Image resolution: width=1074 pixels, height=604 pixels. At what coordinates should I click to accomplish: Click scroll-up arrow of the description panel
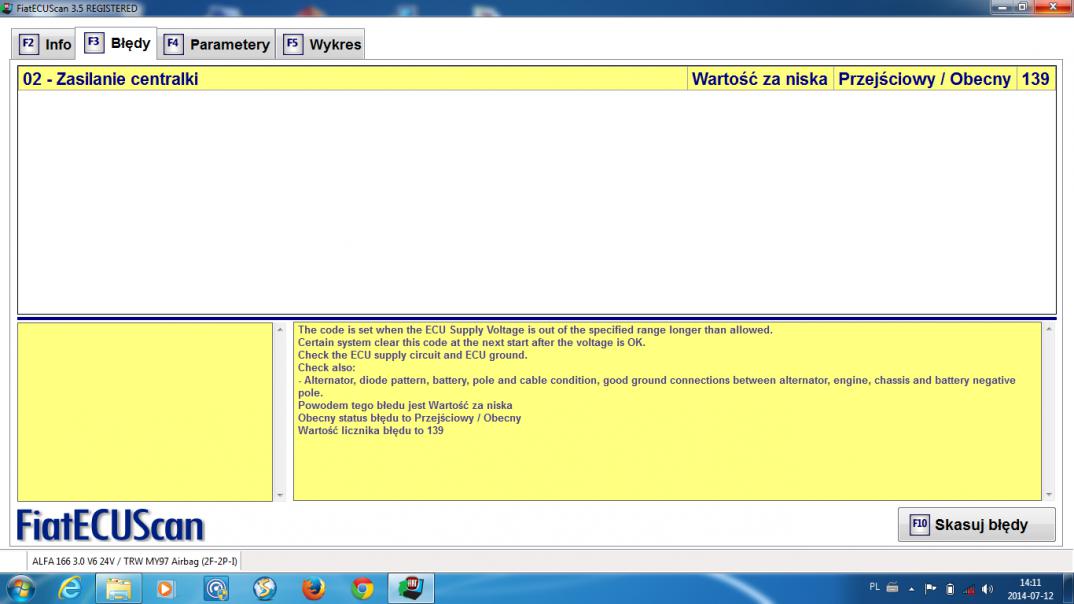point(1049,330)
